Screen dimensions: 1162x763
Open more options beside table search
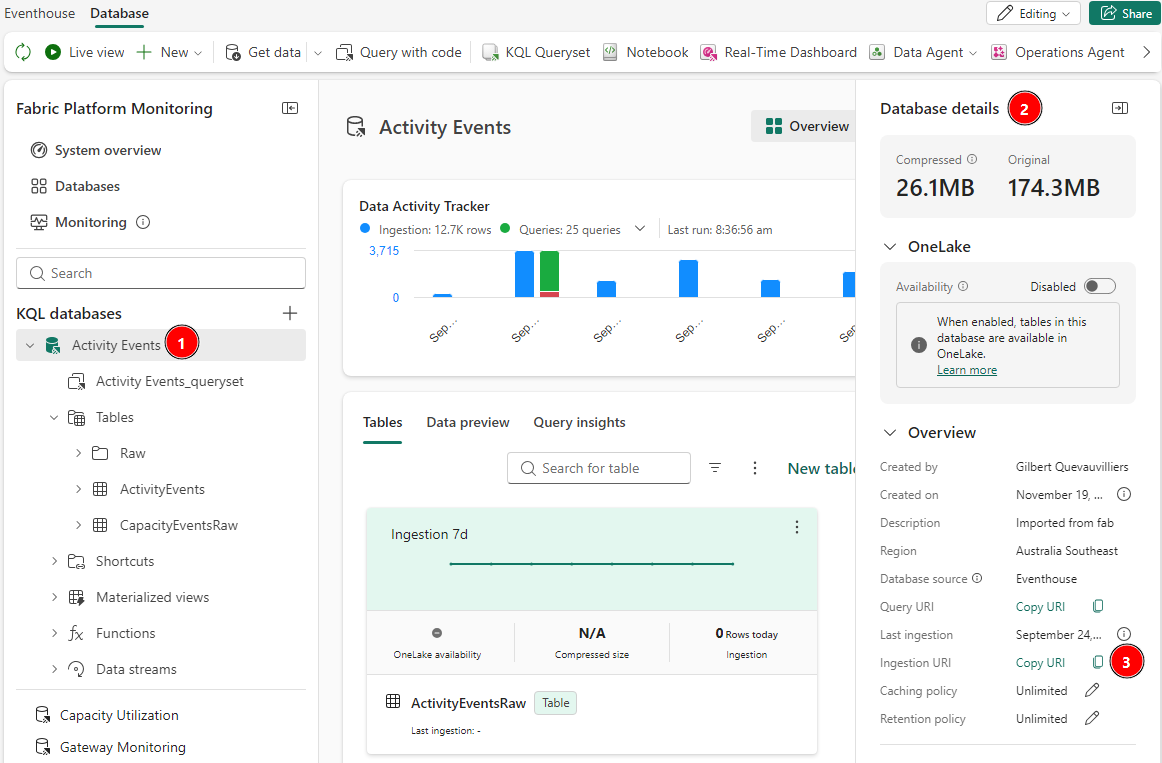point(754,468)
